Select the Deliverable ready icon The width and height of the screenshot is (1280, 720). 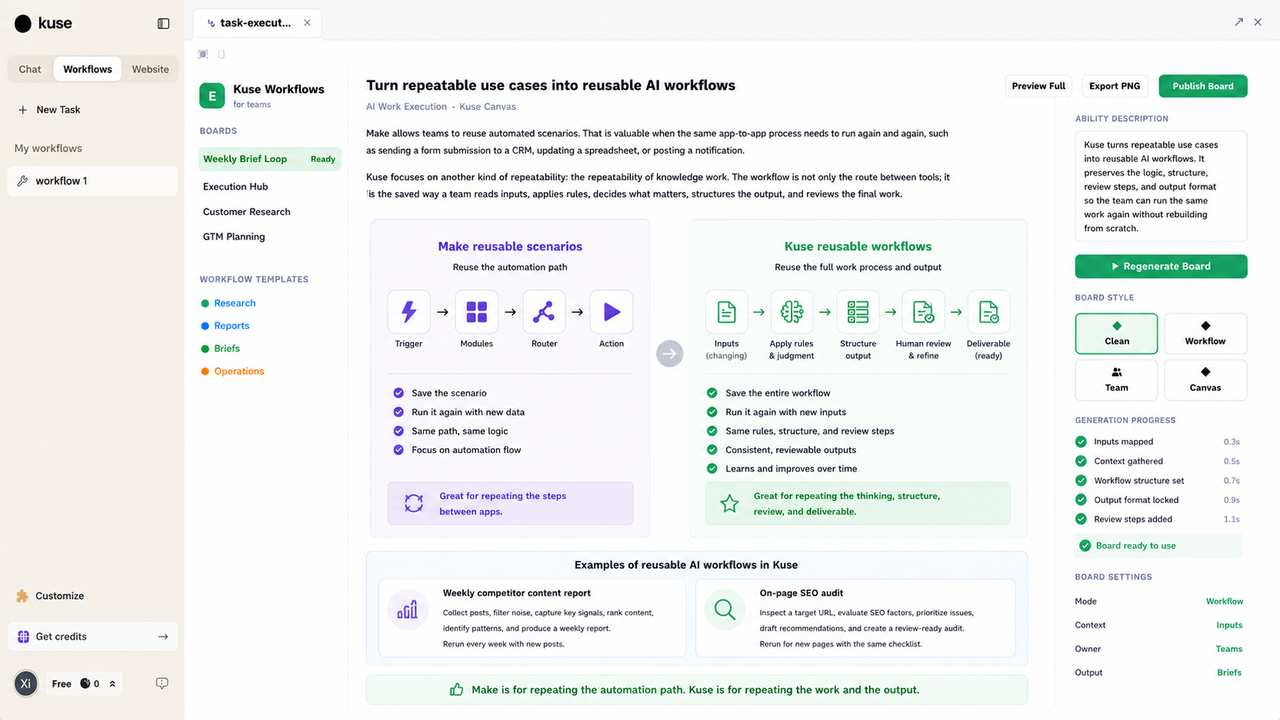click(989, 312)
